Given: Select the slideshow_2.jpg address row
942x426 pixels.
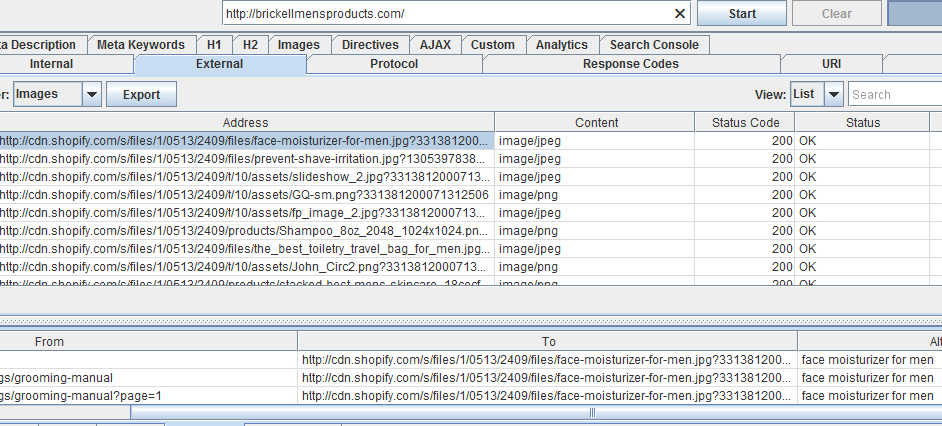Looking at the screenshot, I should [x=246, y=177].
